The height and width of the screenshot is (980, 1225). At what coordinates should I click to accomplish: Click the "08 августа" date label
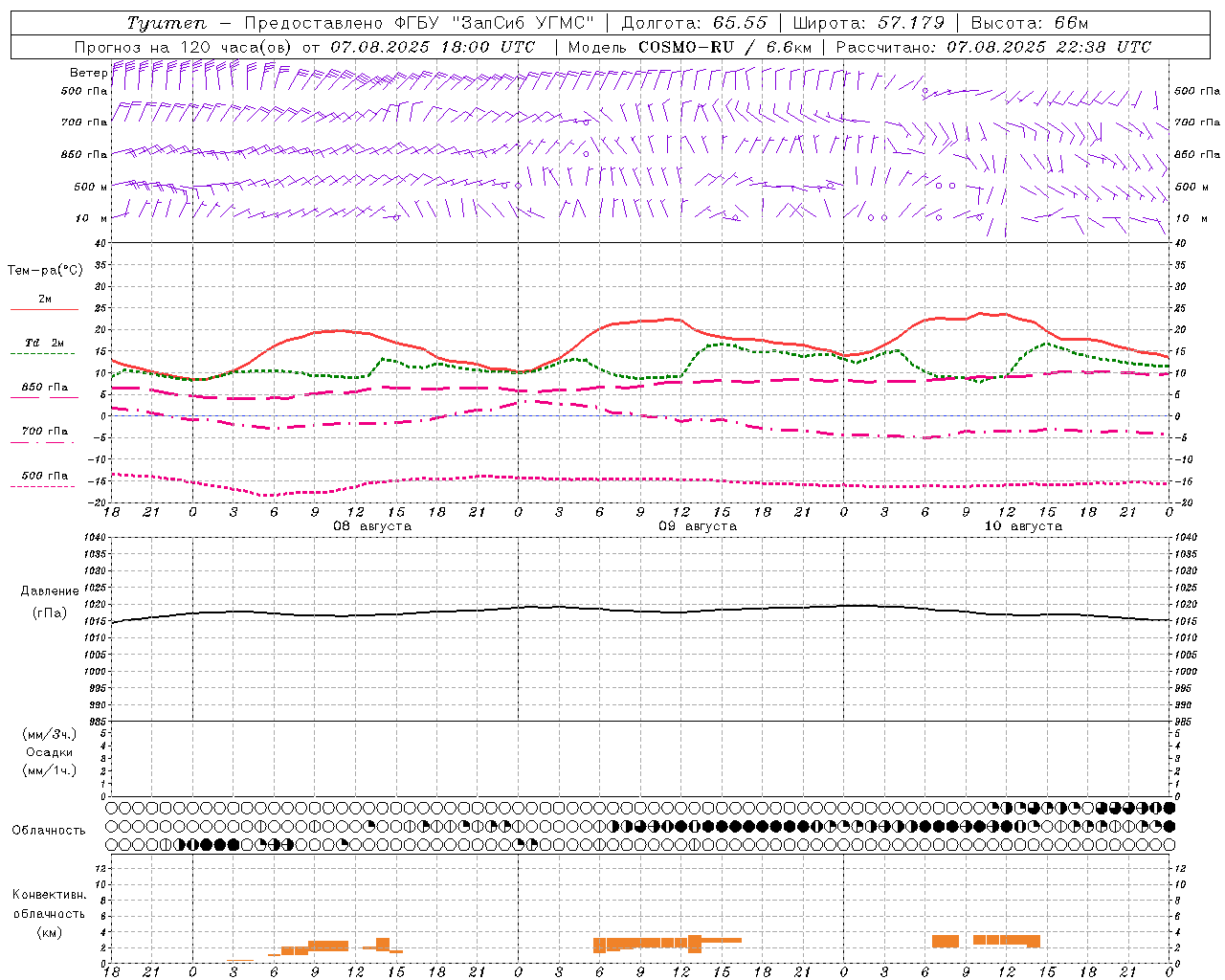click(x=372, y=526)
